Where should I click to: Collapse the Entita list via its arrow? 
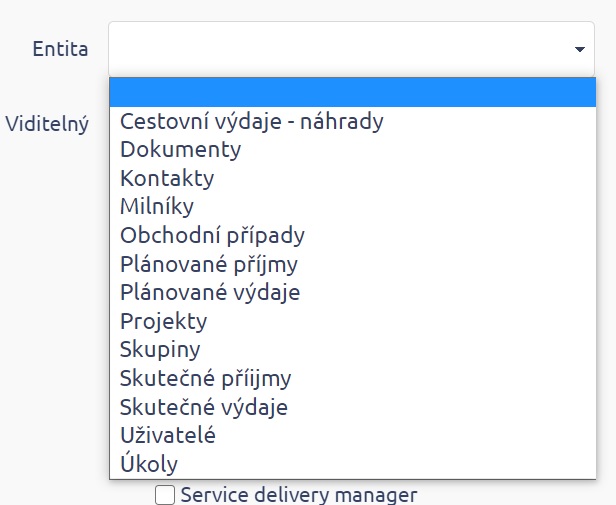click(x=579, y=49)
